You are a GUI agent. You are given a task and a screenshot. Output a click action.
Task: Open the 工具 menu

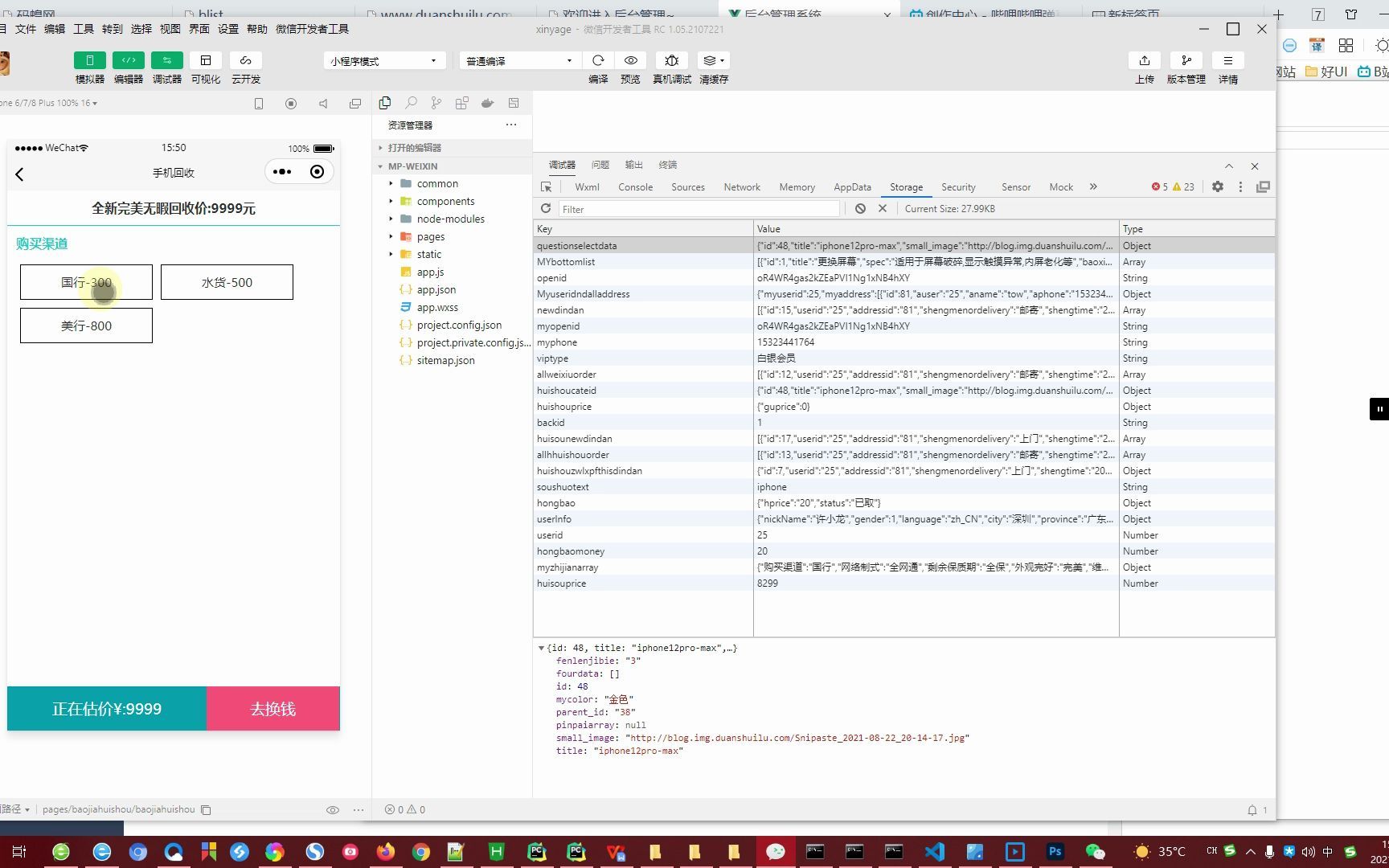click(84, 29)
